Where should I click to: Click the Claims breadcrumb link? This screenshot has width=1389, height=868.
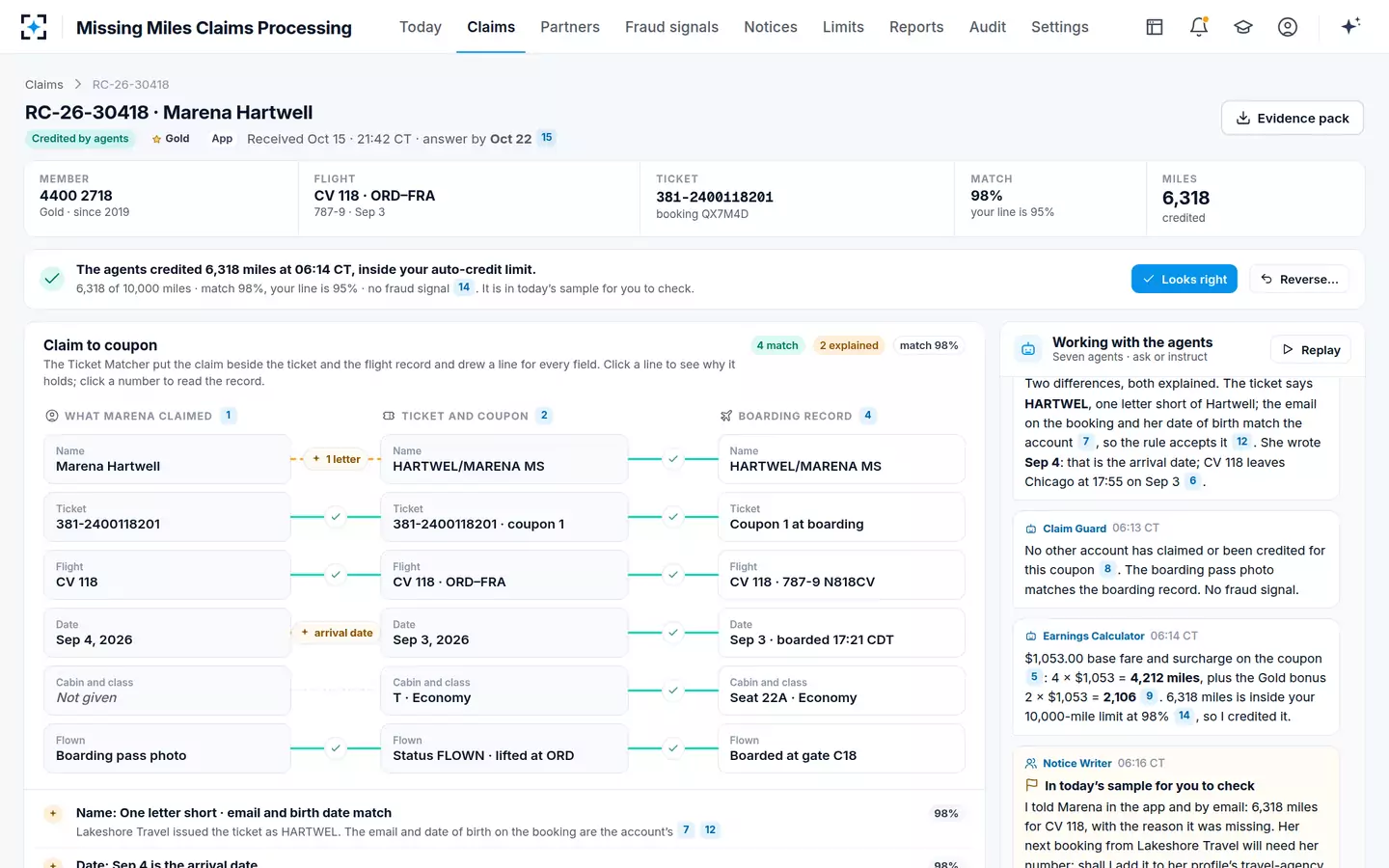coord(44,85)
